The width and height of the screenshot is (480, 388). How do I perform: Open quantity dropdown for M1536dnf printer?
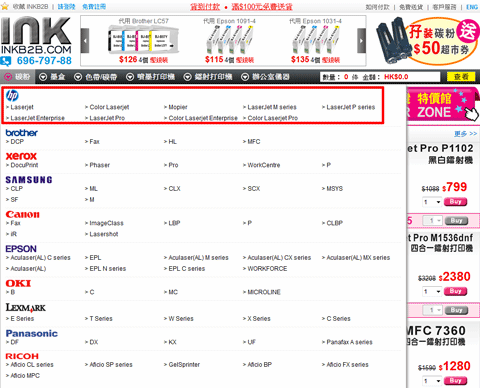432,292
